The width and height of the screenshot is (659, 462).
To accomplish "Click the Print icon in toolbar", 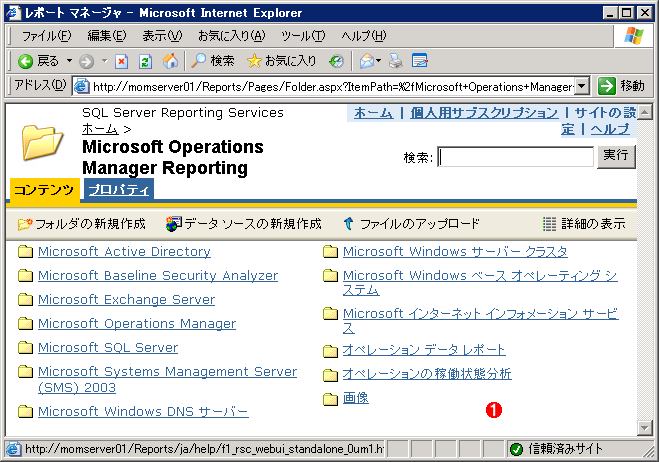I will (395, 61).
